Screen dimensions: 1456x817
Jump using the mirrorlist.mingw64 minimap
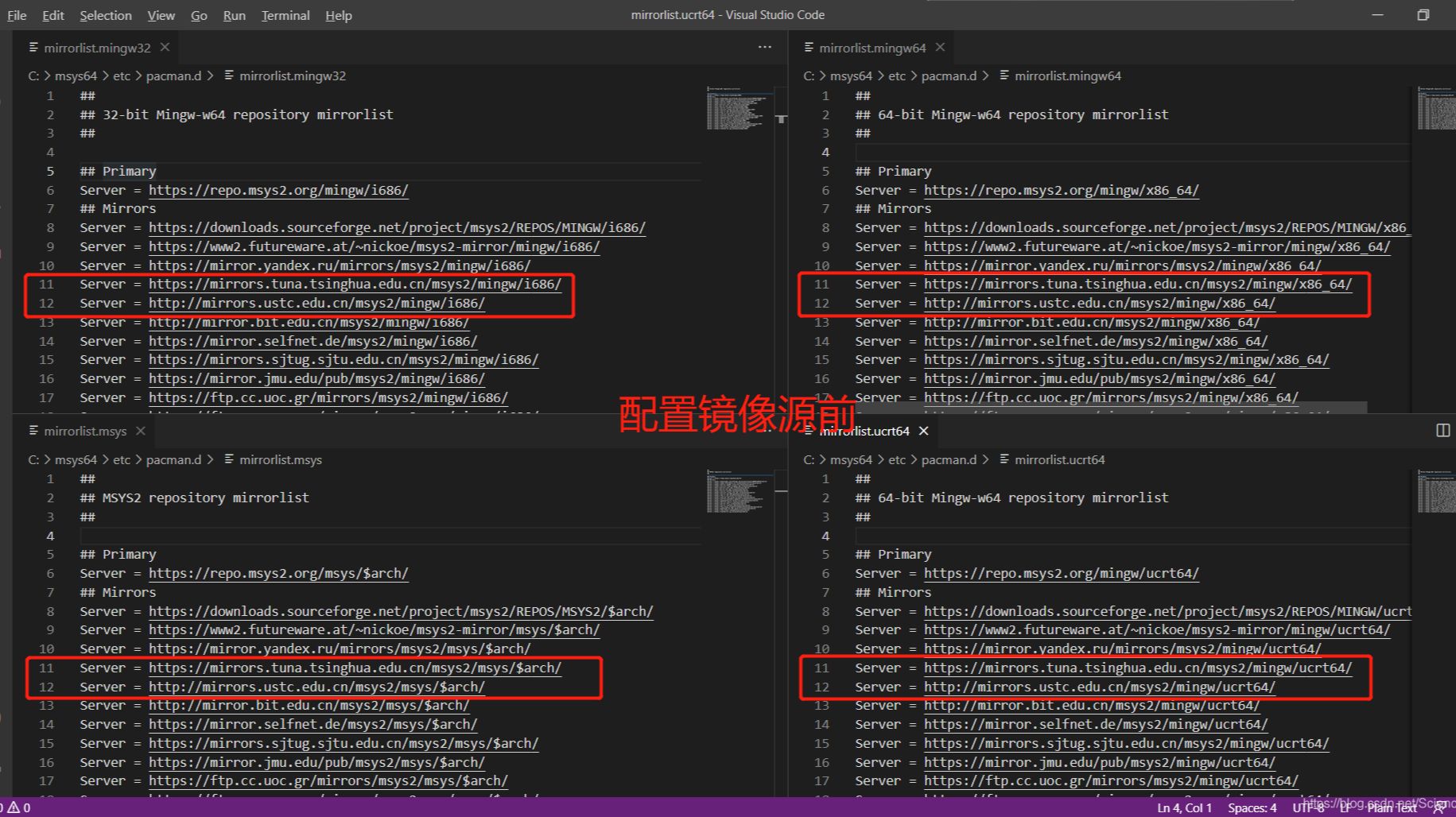1435,108
